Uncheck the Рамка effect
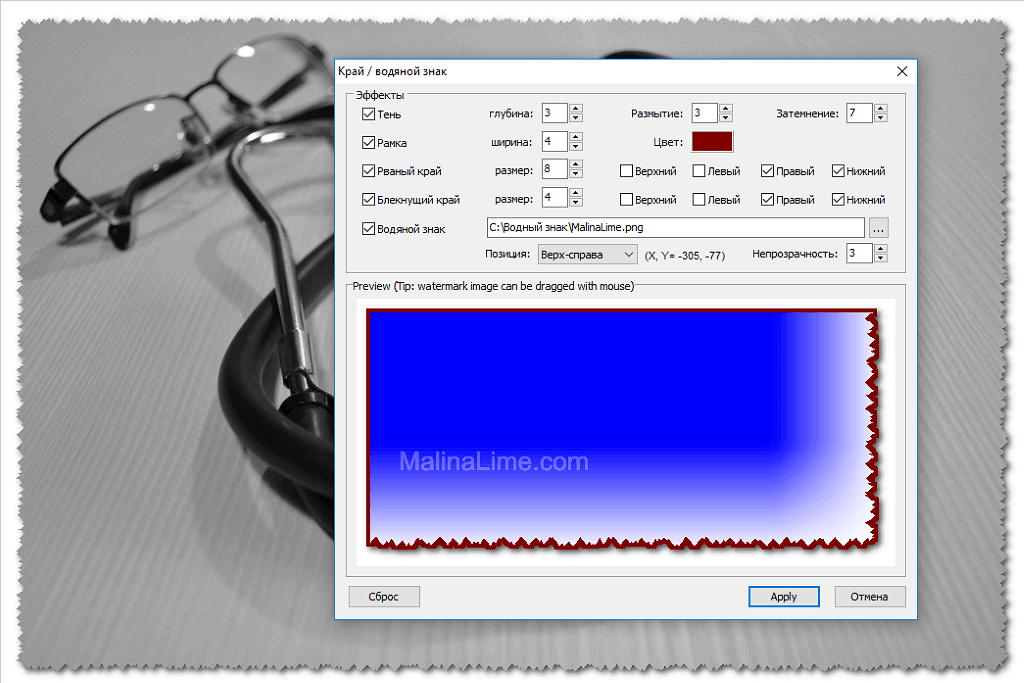The image size is (1024, 683). pos(369,143)
